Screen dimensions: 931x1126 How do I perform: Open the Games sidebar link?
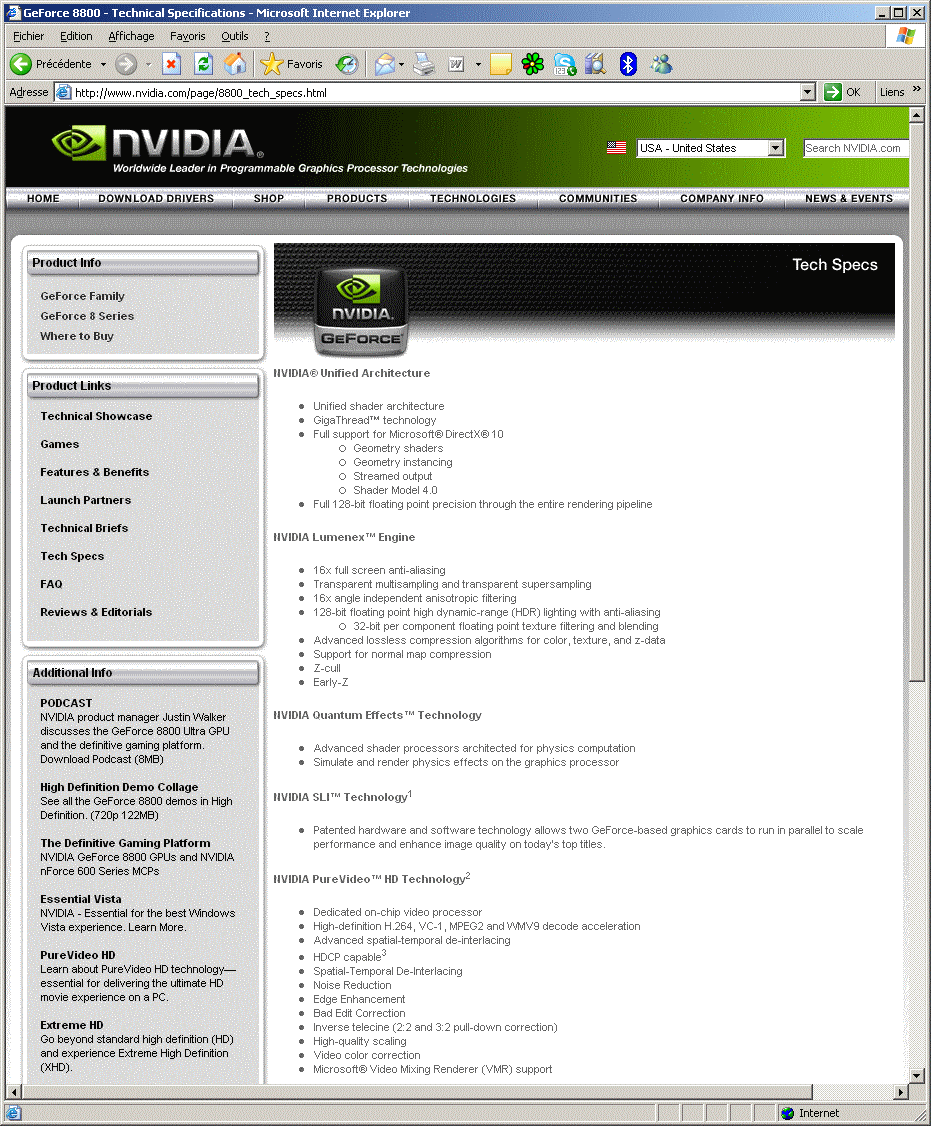60,445
